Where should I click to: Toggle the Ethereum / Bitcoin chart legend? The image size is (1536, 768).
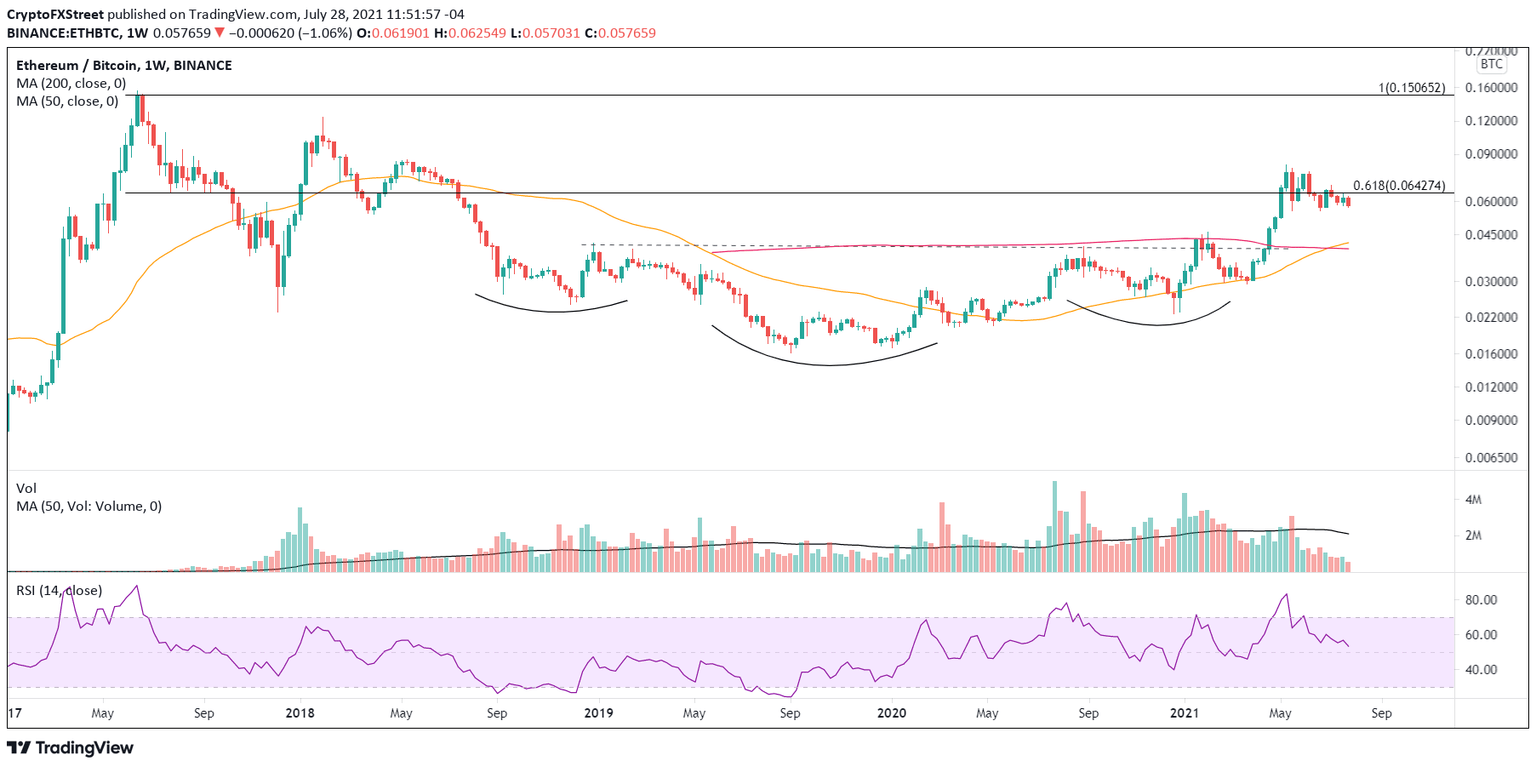point(123,64)
